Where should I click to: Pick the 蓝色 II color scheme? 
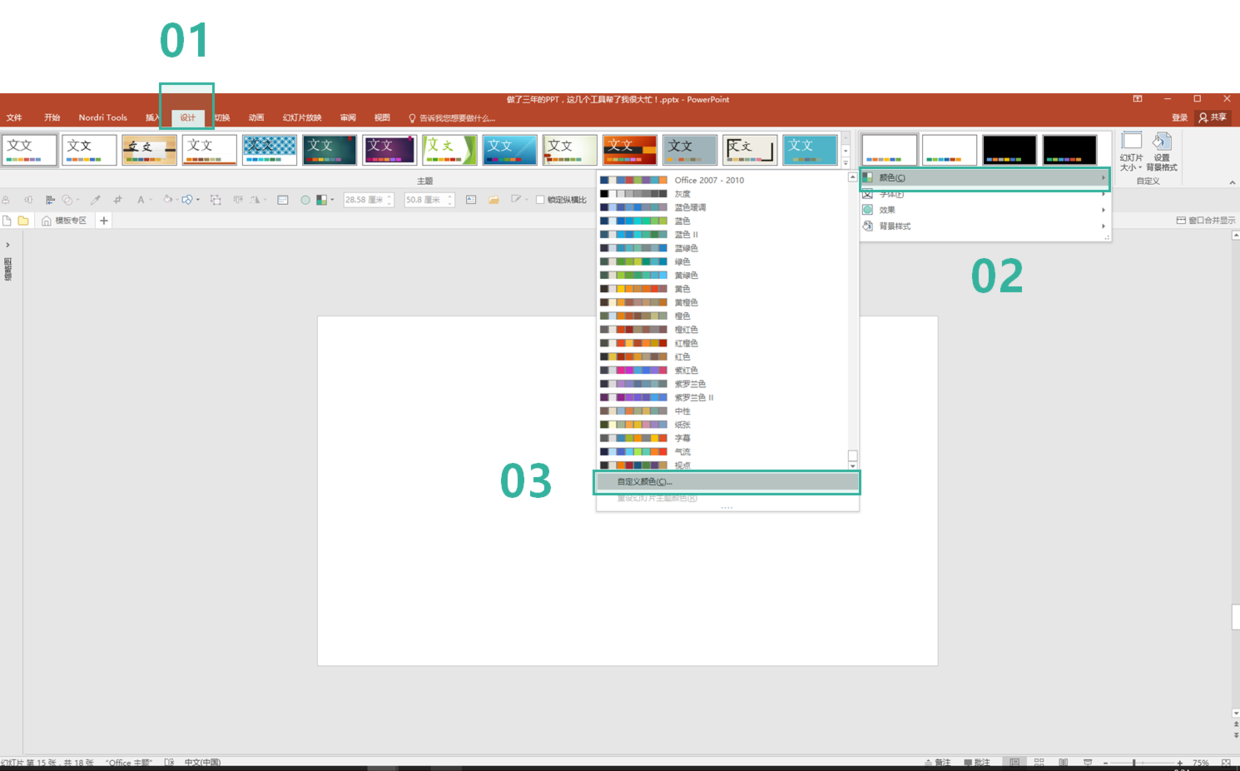tap(722, 234)
